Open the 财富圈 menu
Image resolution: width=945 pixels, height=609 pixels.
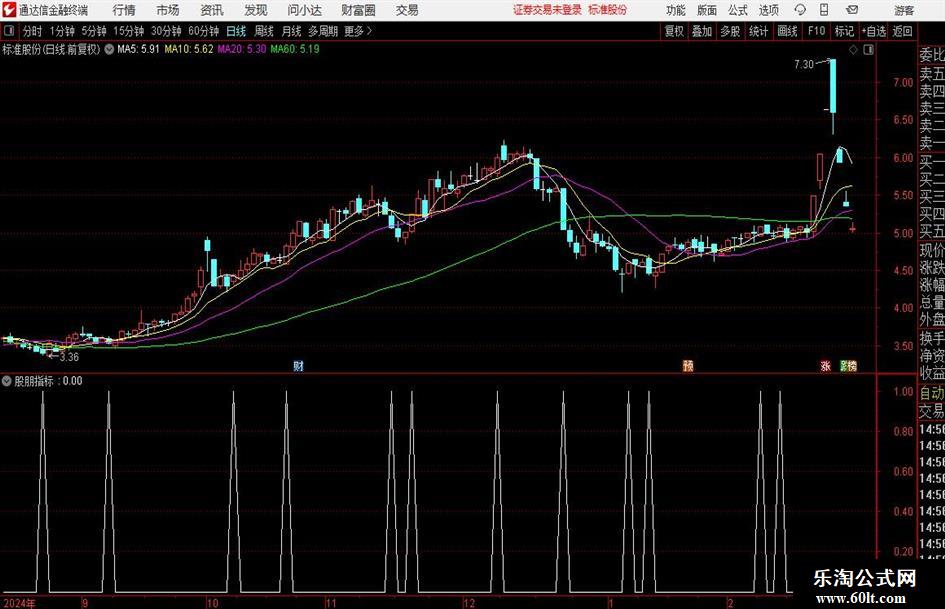pos(358,10)
